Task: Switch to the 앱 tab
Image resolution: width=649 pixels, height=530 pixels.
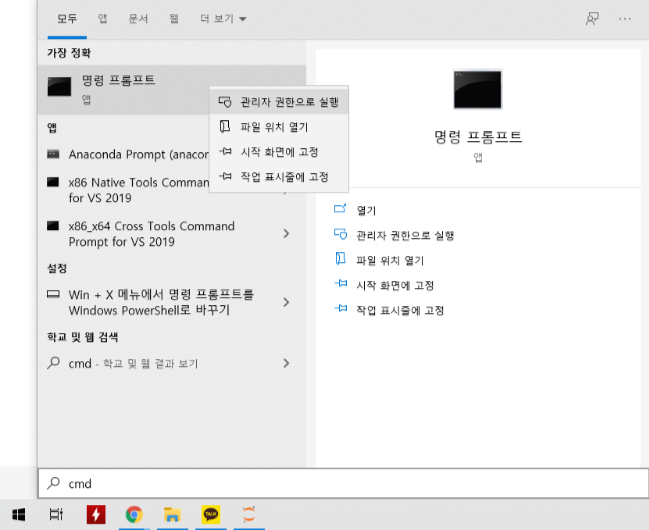Action: [x=102, y=19]
